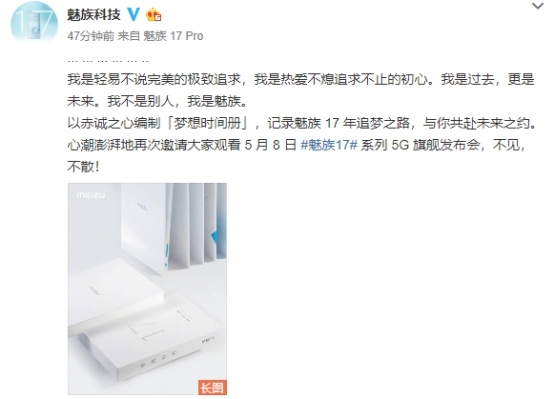Screen dimensions: 554x399
Task: Click the first line of post text
Action: (x=301, y=80)
